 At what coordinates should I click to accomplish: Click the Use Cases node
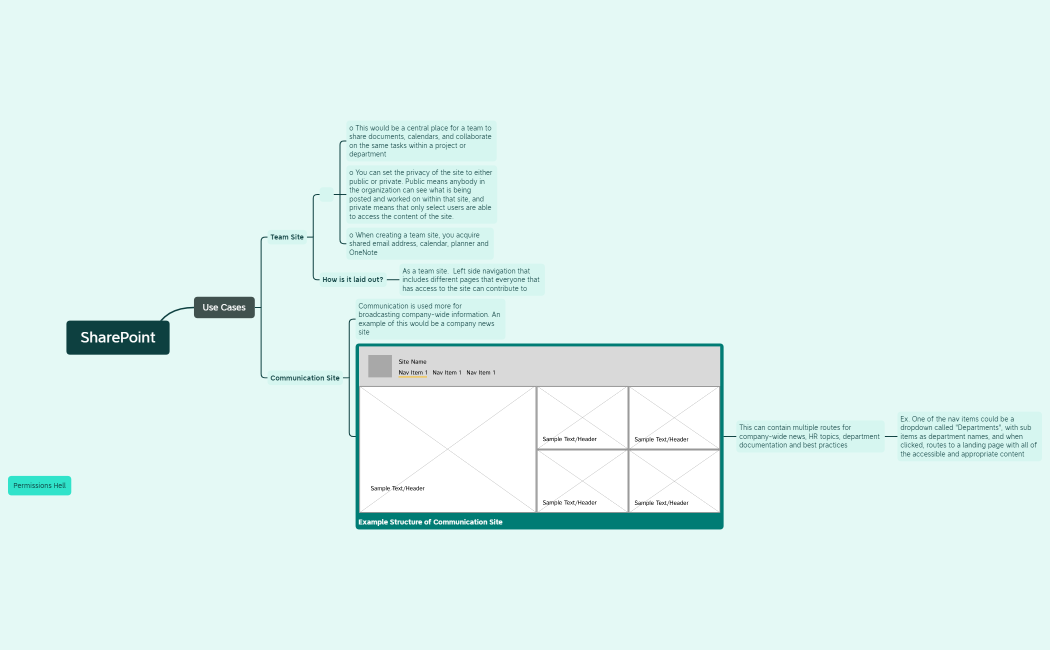[x=224, y=308]
